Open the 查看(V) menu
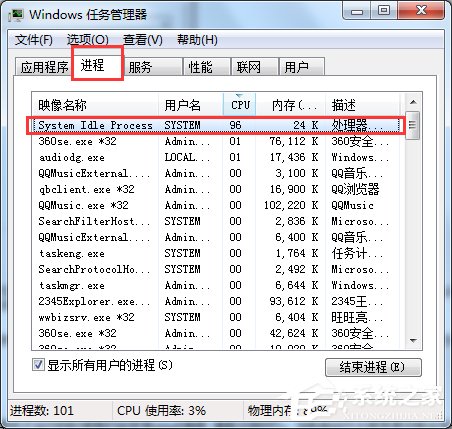This screenshot has height=429, width=452. [143, 40]
